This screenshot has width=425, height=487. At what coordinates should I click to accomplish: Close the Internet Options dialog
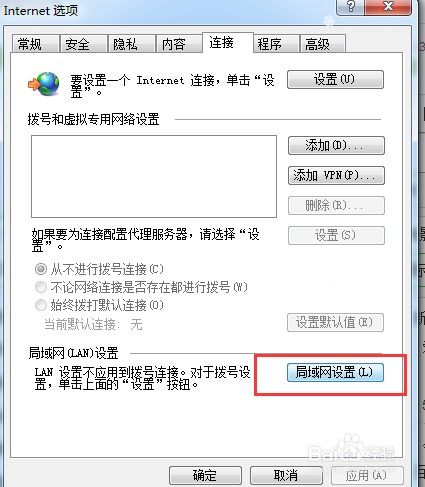coord(388,7)
